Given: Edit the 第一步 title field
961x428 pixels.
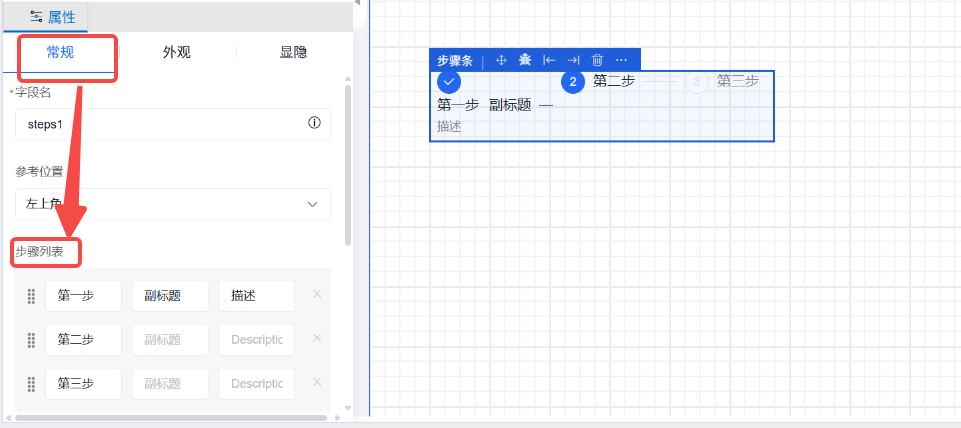Looking at the screenshot, I should (83, 296).
